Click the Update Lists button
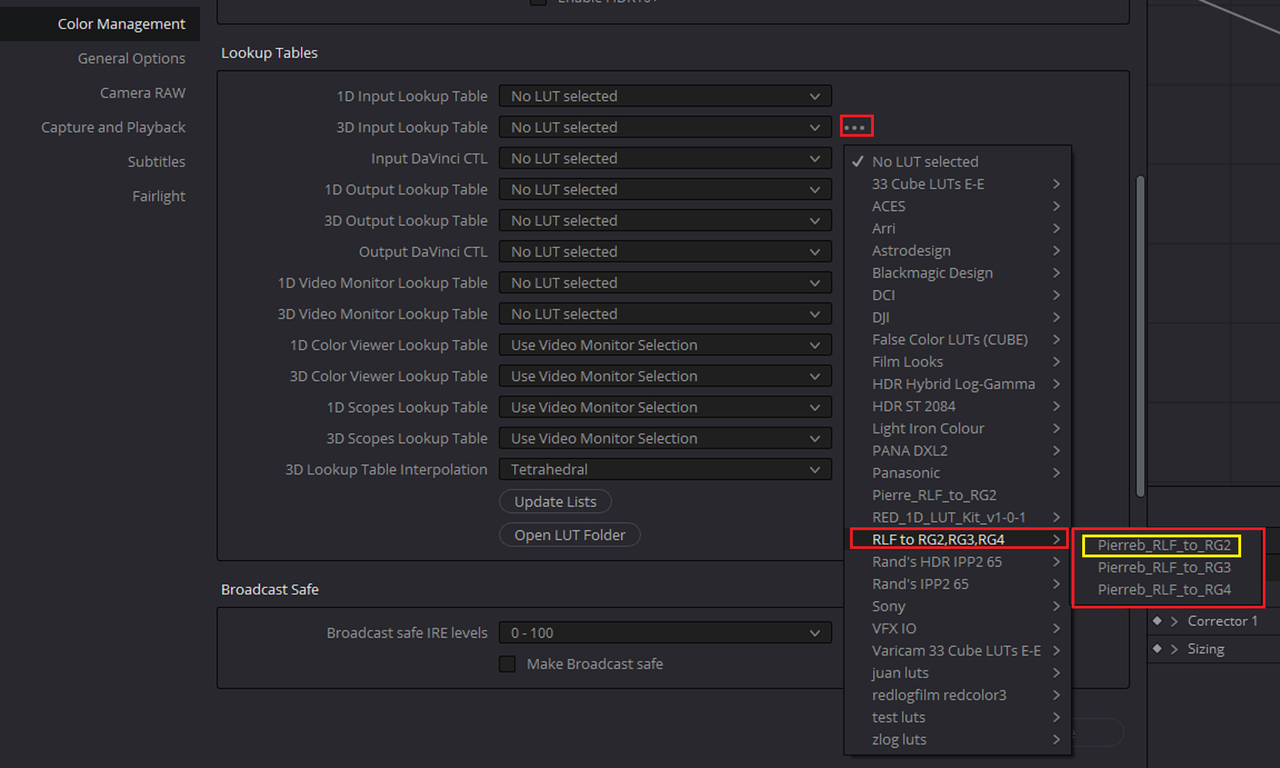This screenshot has height=768, width=1280. click(555, 502)
